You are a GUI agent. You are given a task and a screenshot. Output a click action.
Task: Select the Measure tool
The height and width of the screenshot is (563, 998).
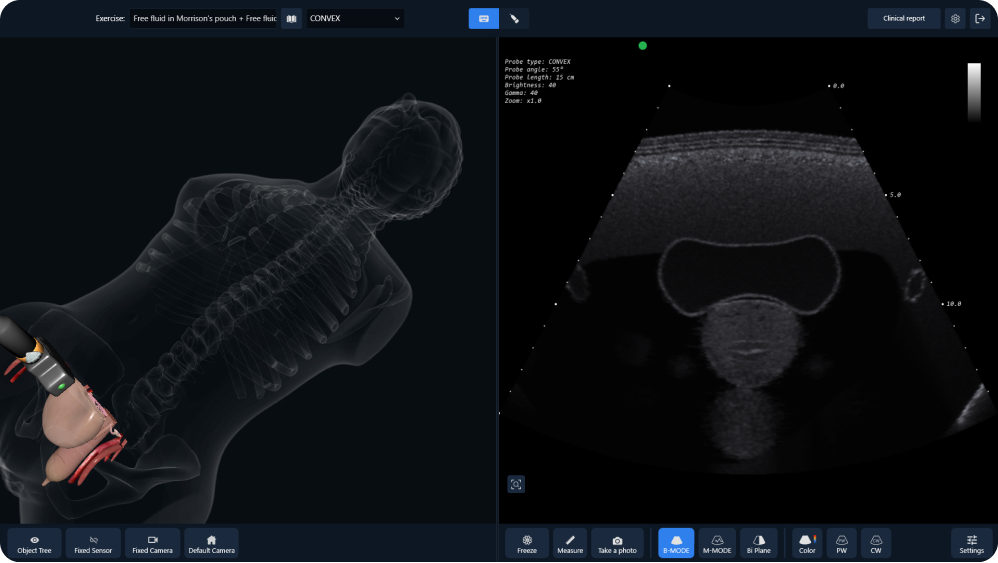[x=570, y=543]
